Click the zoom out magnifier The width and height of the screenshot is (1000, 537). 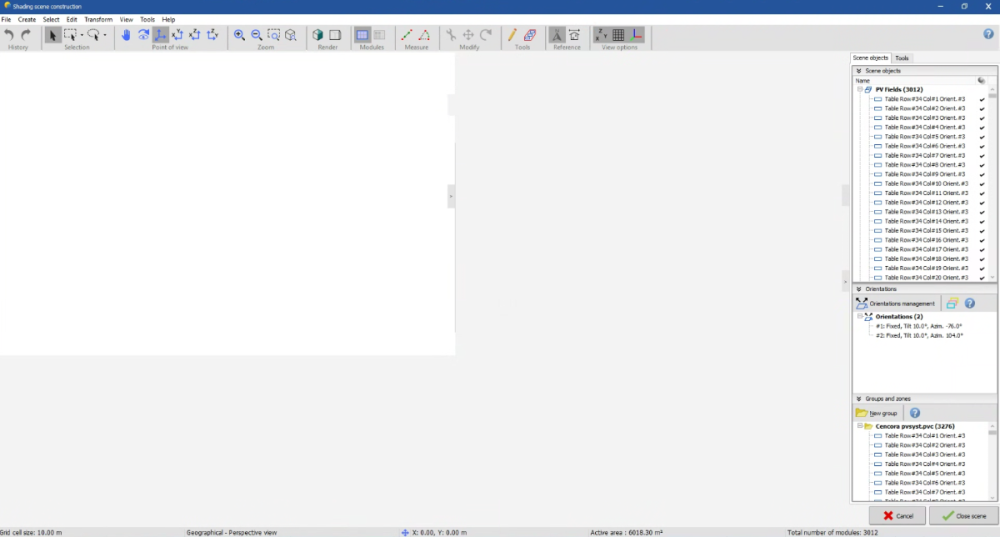click(256, 35)
